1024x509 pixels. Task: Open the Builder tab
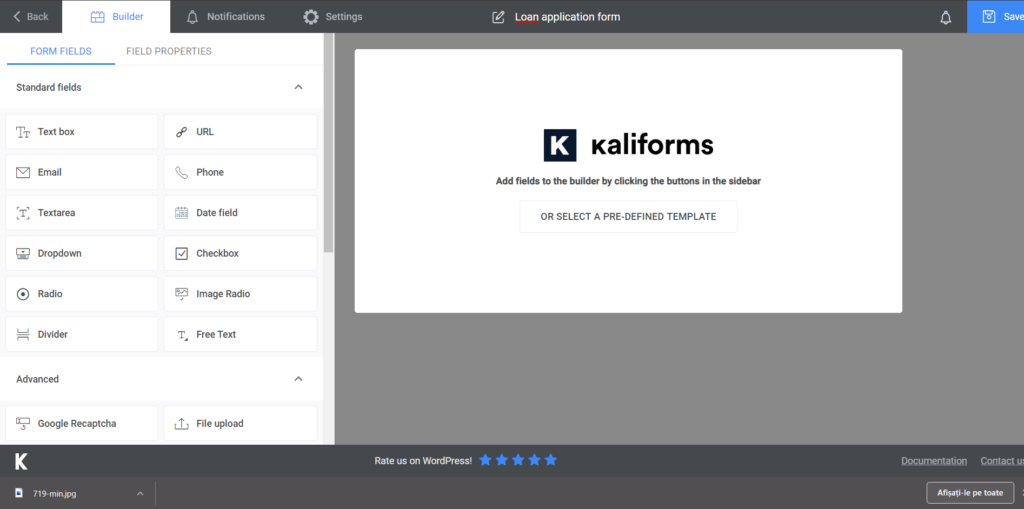tap(116, 17)
